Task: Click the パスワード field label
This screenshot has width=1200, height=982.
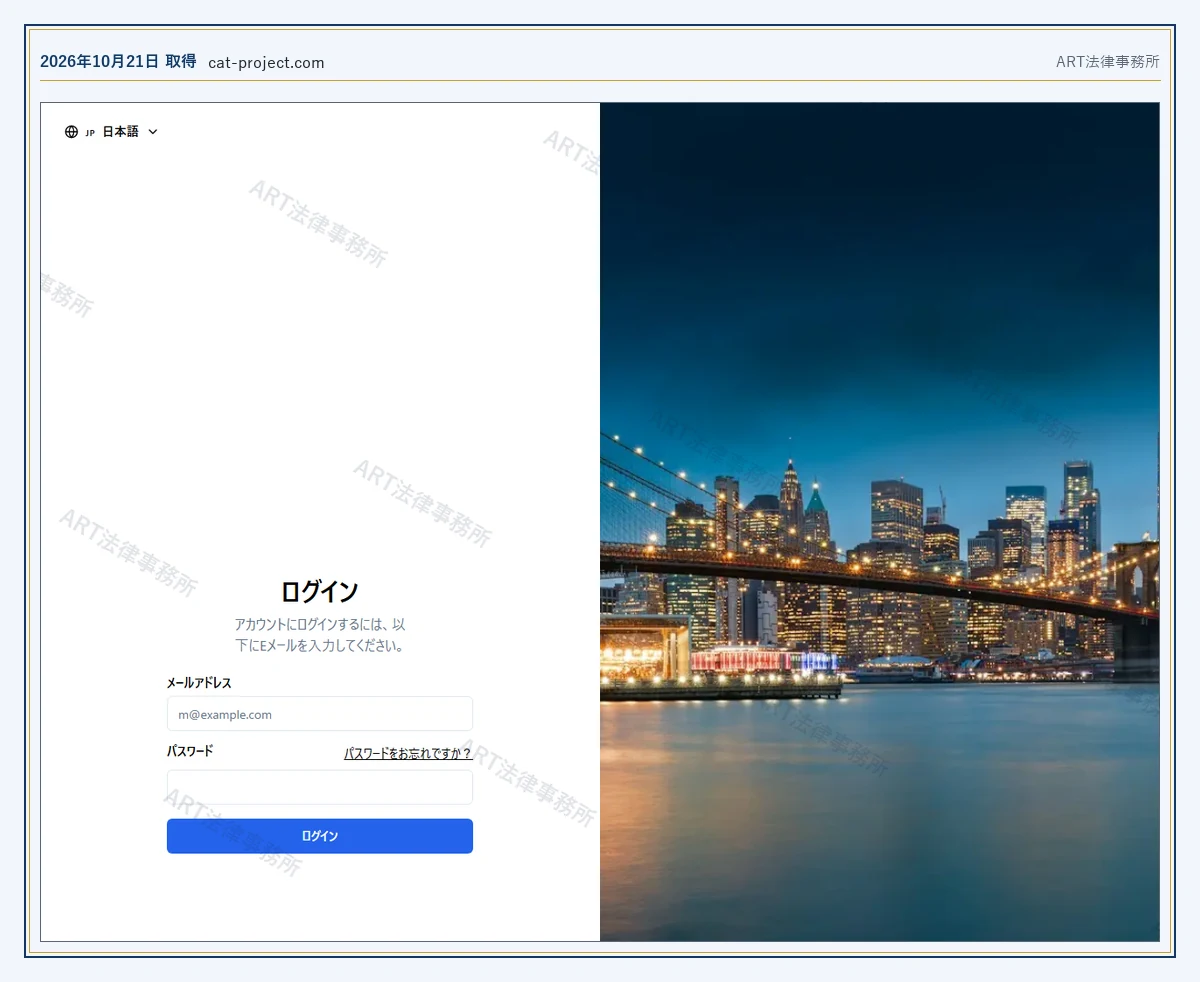Action: tap(190, 751)
